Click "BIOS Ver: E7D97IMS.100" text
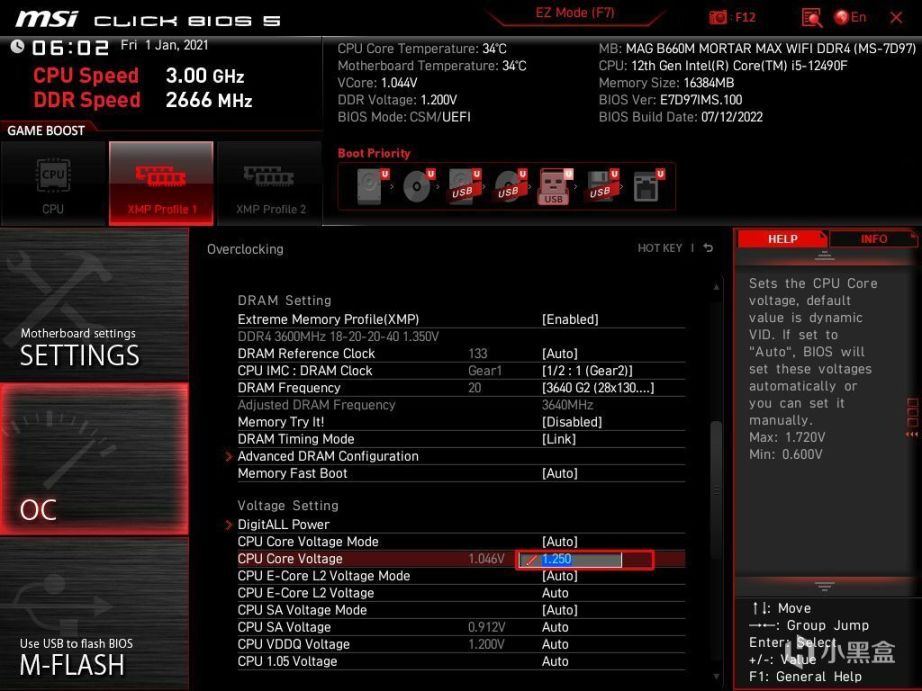The width and height of the screenshot is (922, 691). click(x=670, y=100)
